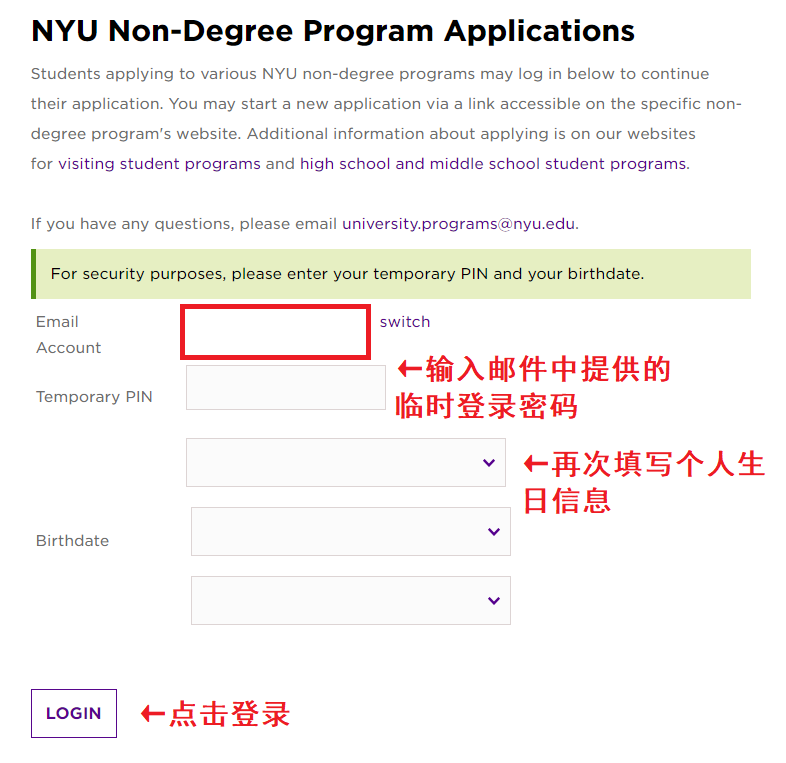Click the red 输入邮件中提供的 annotation text
Viewport: 786px width, 763px height.
(x=548, y=370)
